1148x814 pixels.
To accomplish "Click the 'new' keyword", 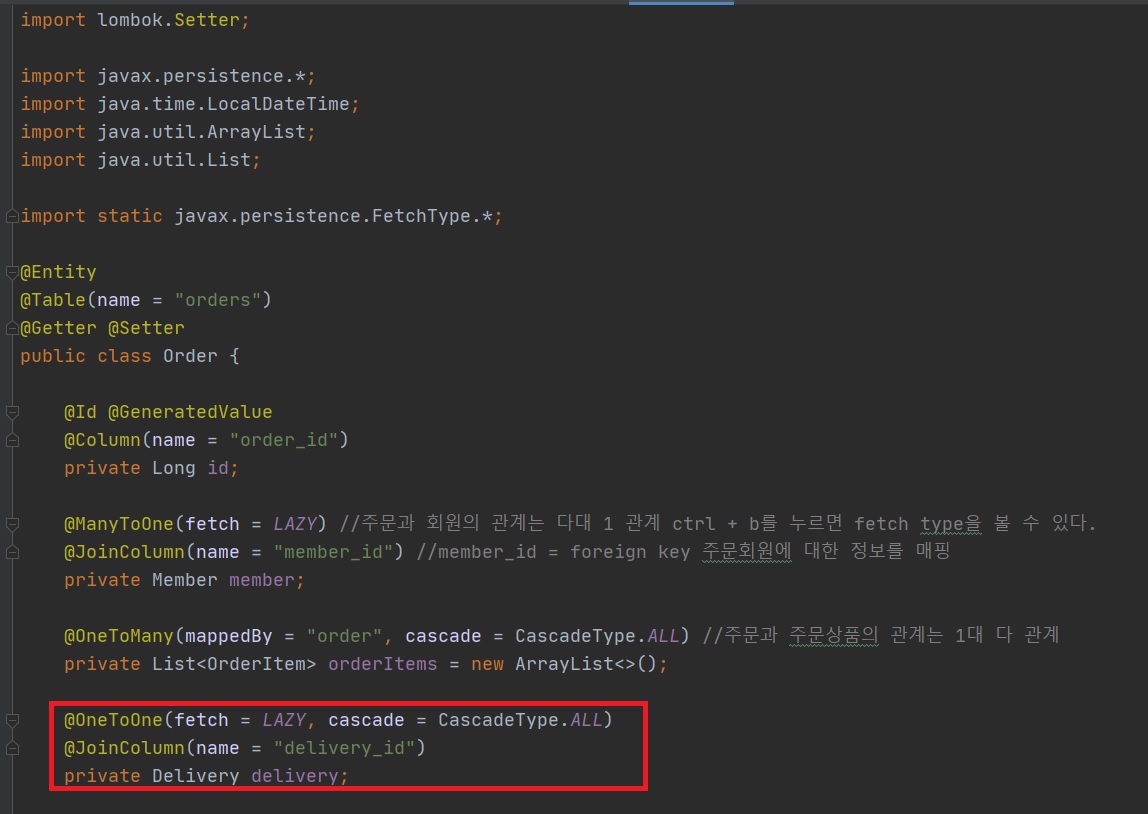I will (487, 664).
